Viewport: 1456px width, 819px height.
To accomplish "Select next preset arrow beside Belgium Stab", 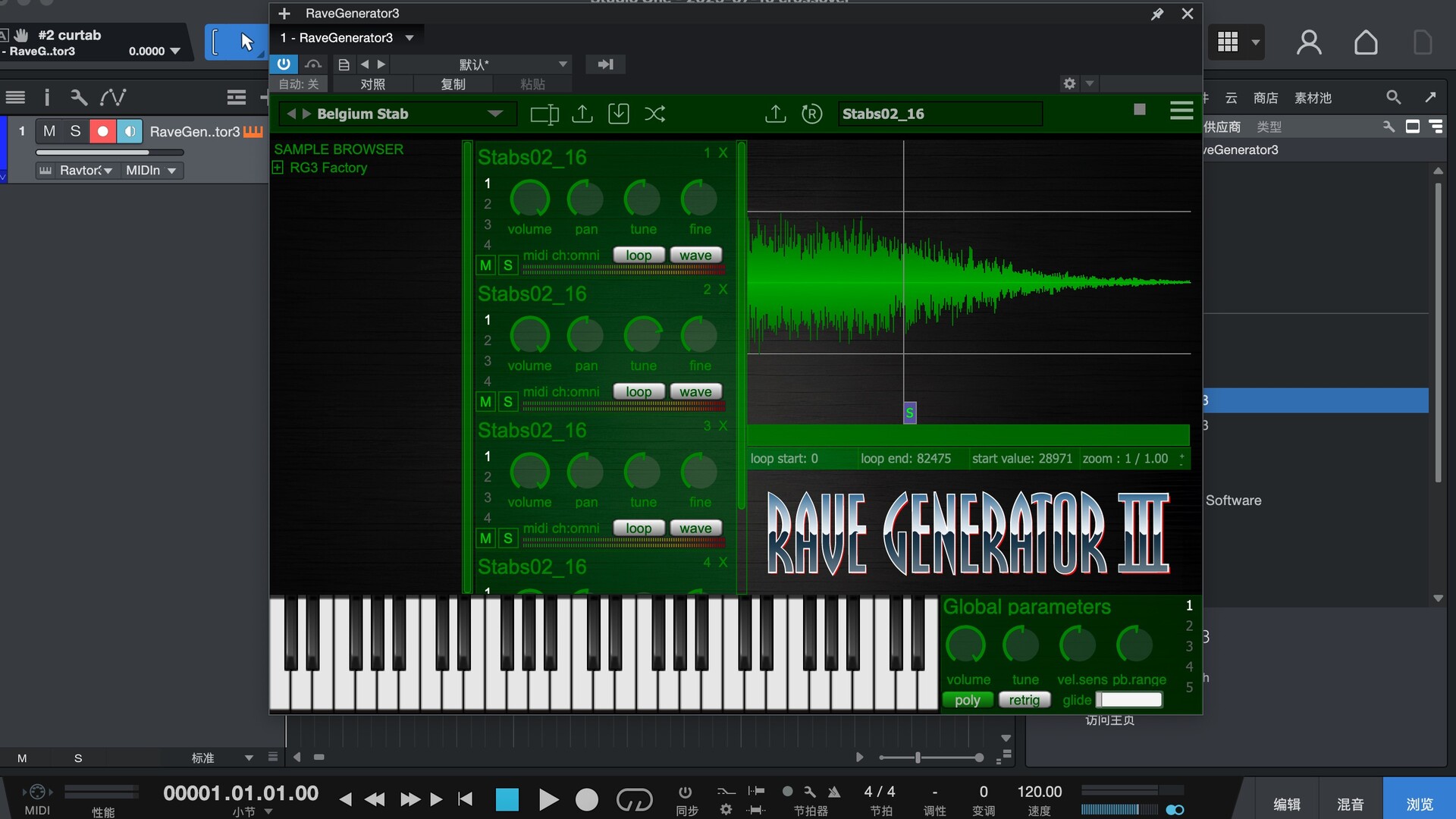I will point(306,114).
